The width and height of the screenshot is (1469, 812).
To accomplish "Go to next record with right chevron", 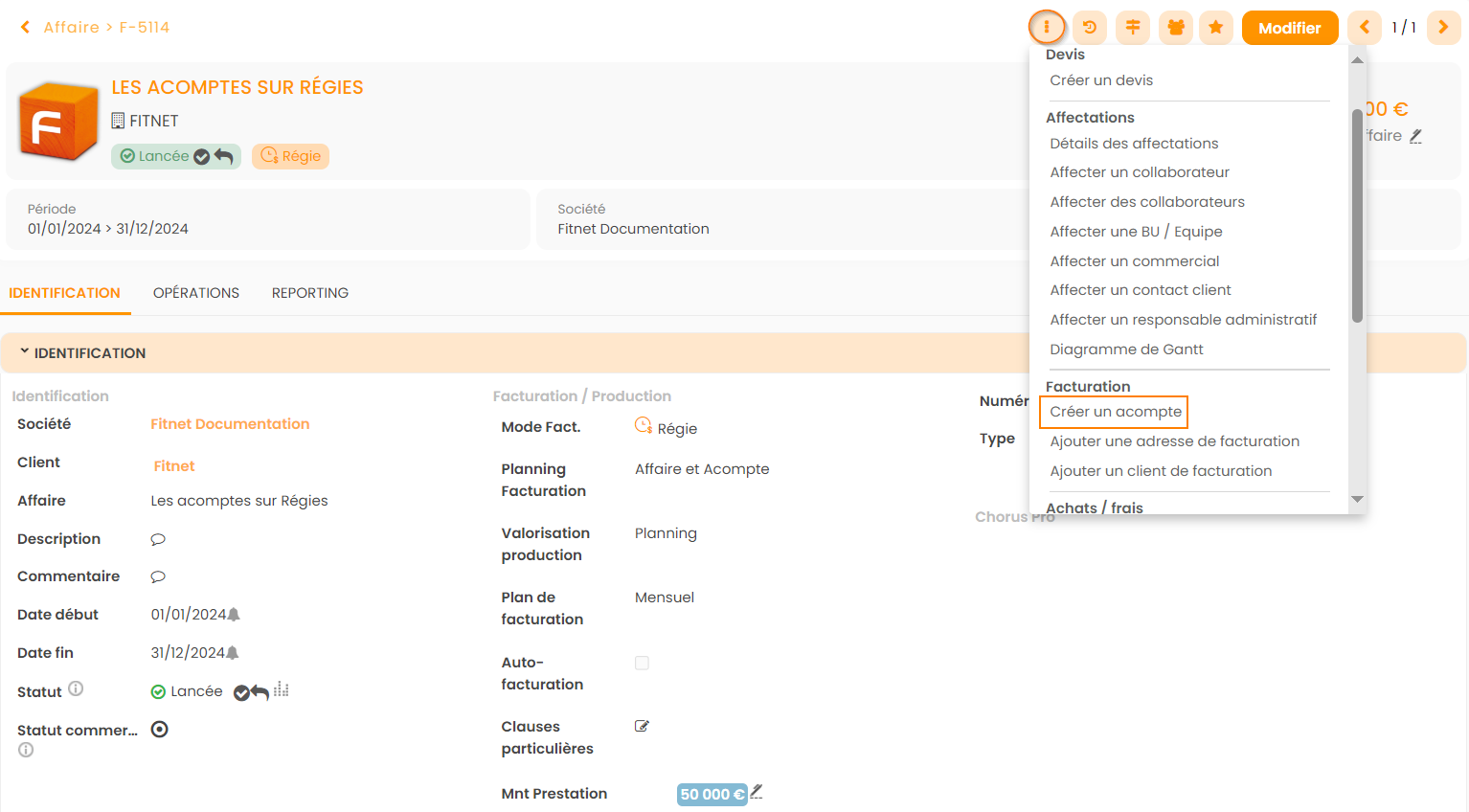I will (x=1443, y=27).
